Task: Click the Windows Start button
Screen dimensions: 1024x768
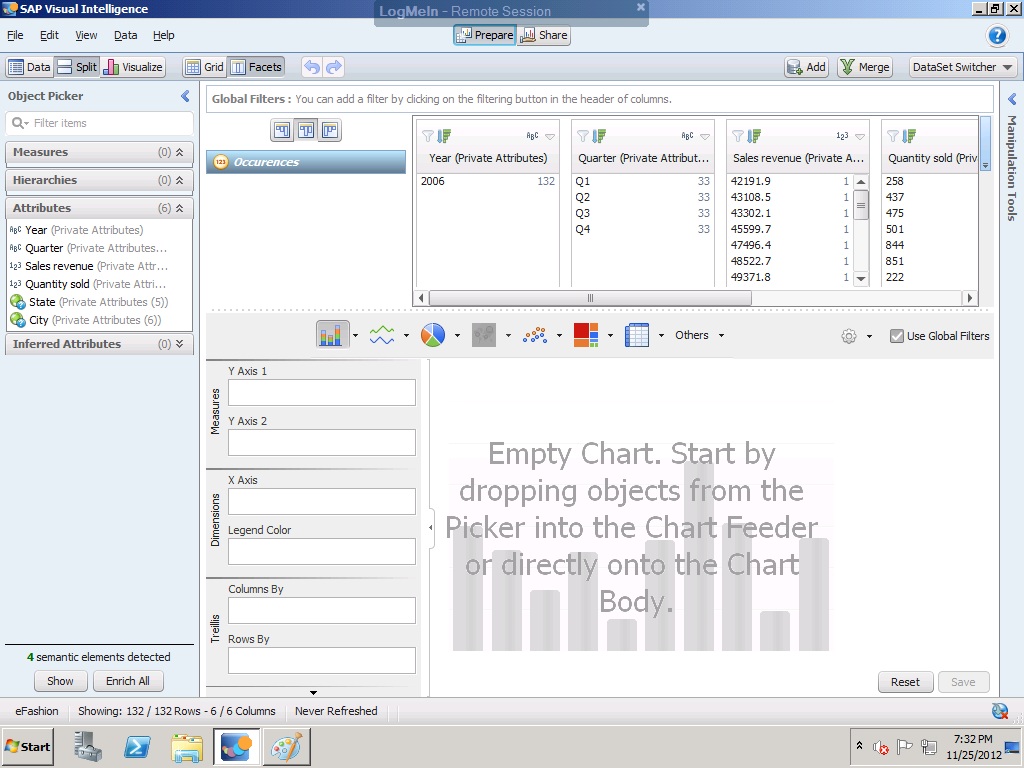Action: [x=28, y=746]
